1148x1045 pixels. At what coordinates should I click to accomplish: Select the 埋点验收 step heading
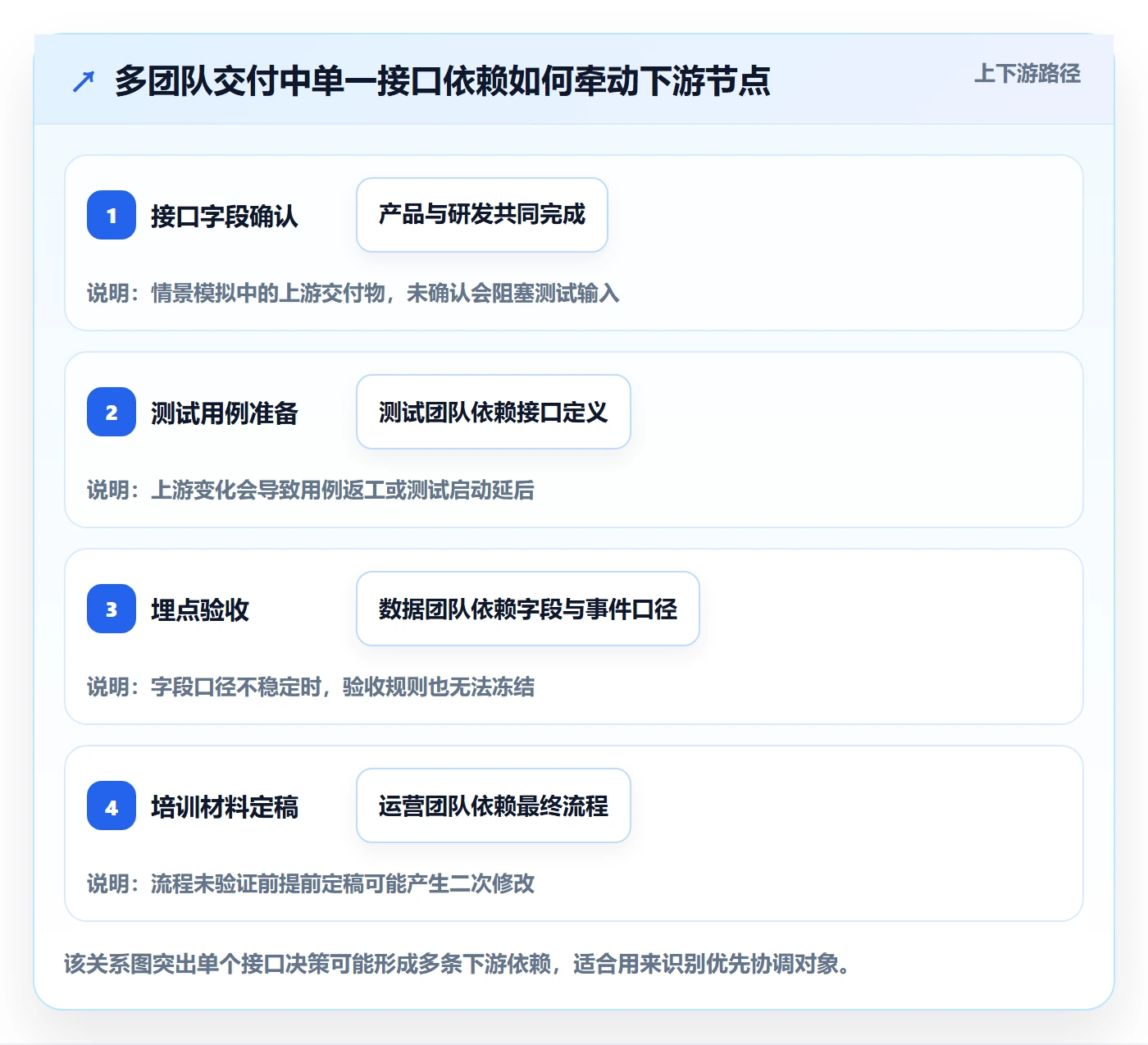pos(200,609)
